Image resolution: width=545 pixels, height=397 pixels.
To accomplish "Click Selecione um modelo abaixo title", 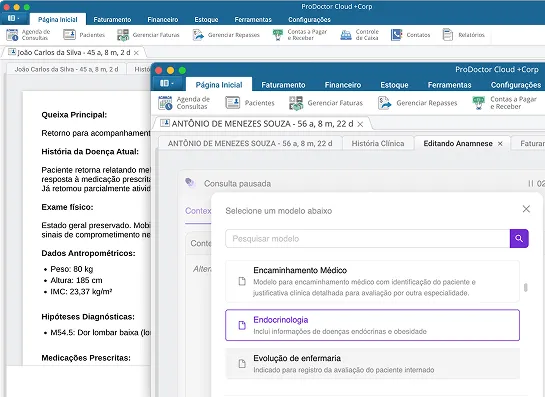I will [278, 211].
